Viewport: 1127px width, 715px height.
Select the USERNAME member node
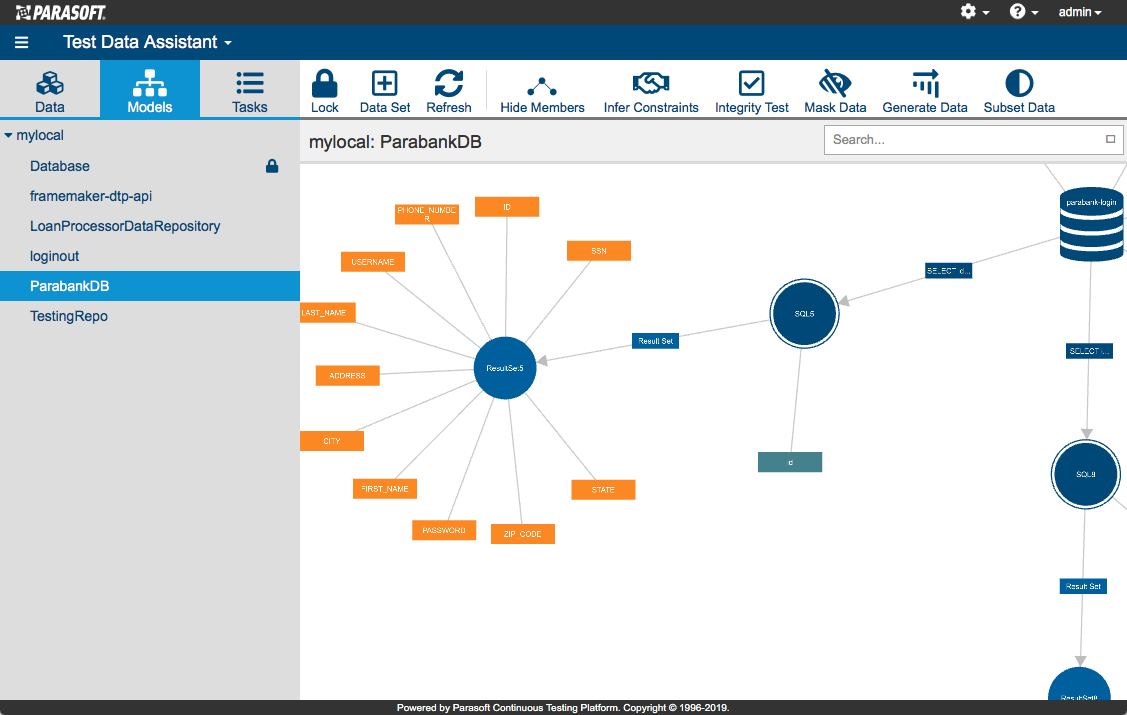372,262
